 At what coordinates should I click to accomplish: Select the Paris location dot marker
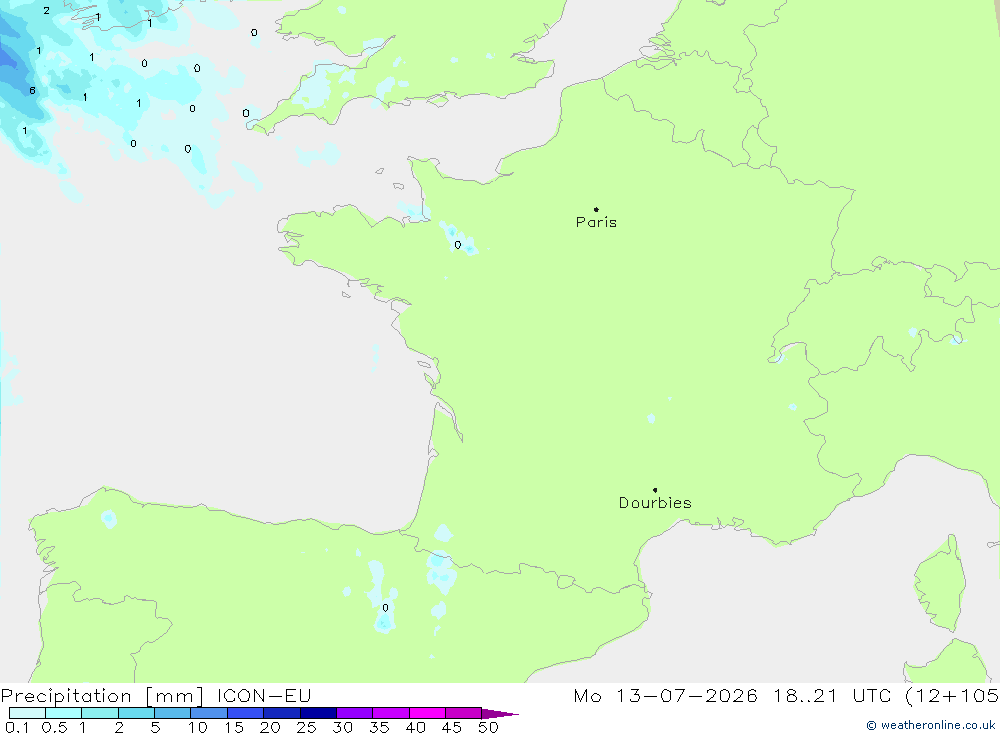[596, 209]
